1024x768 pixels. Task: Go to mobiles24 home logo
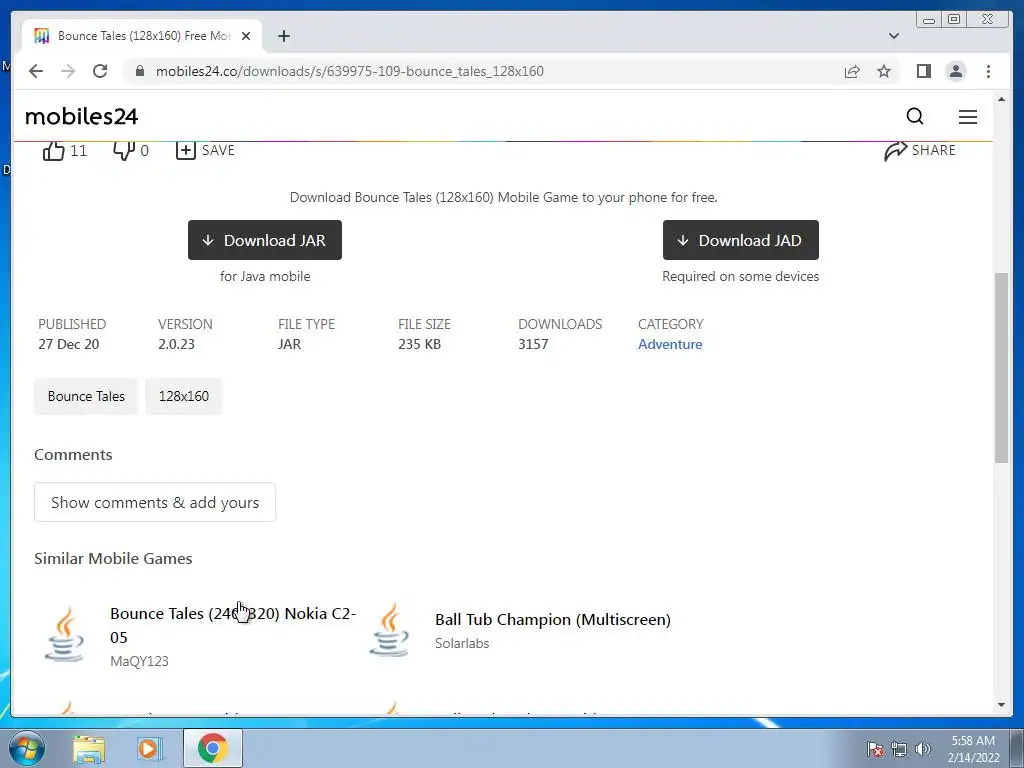pos(82,116)
